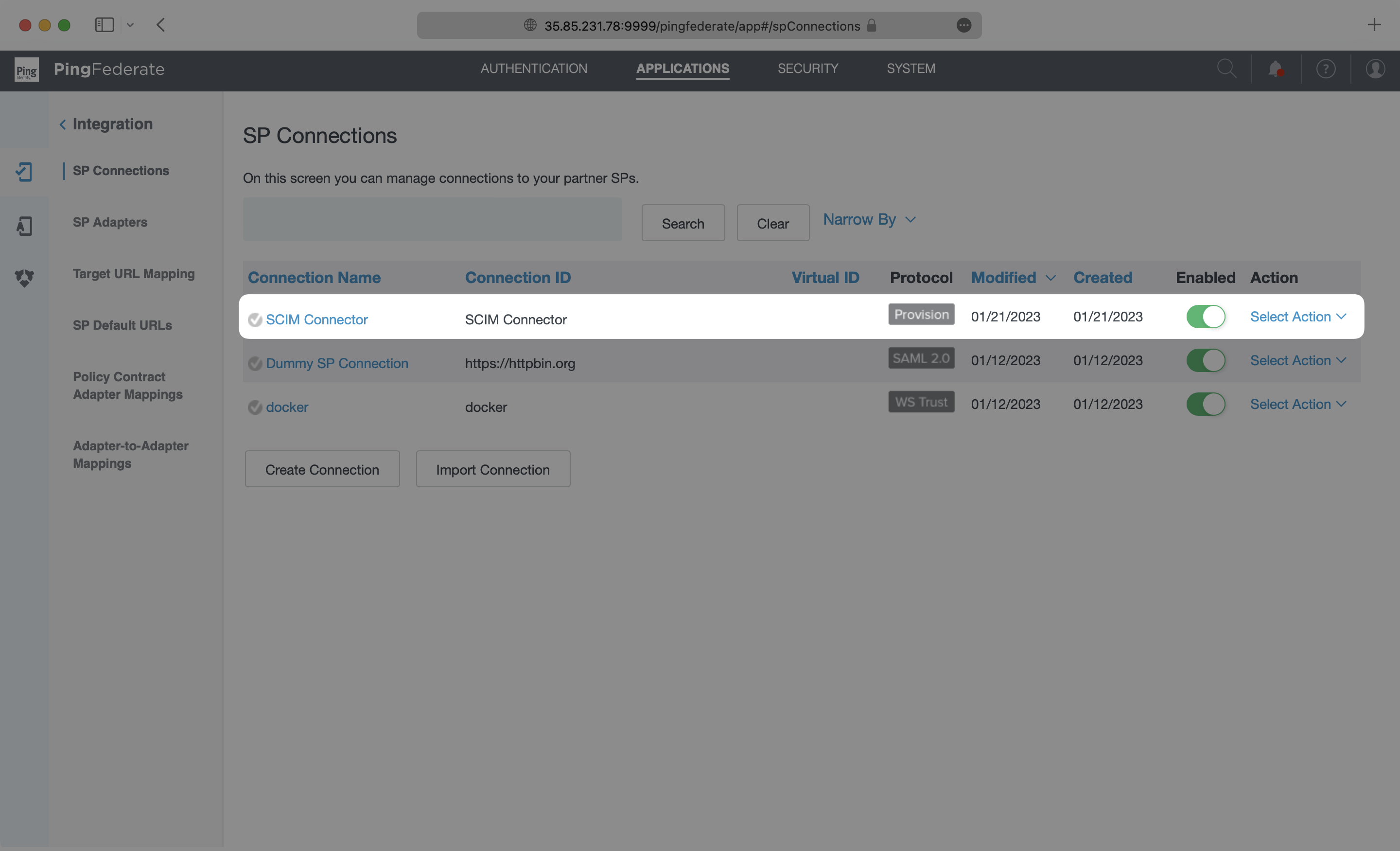Viewport: 1400px width, 851px height.
Task: Disable the Dummy SP Connection
Action: 1206,360
